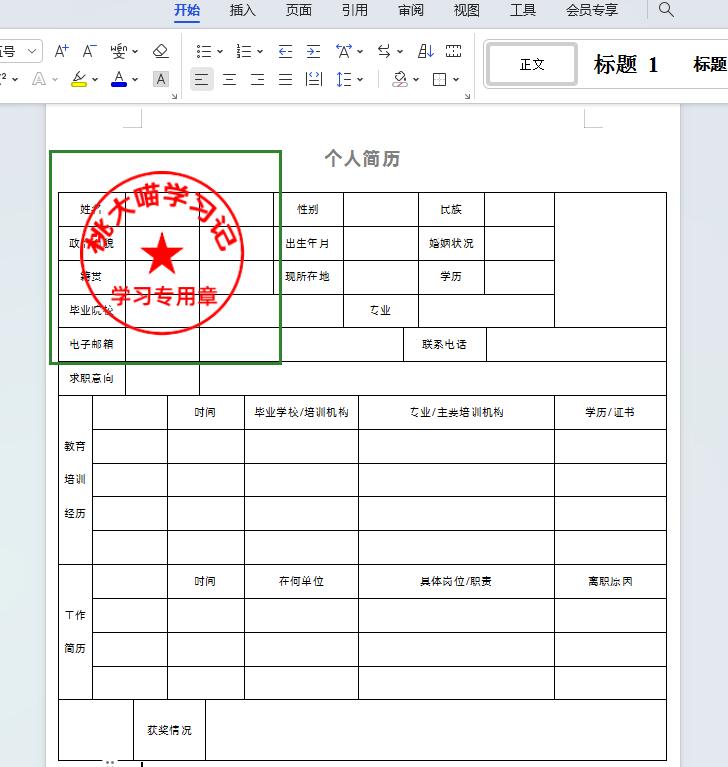Open the font settings dialog launcher
The image size is (728, 767).
(174, 96)
